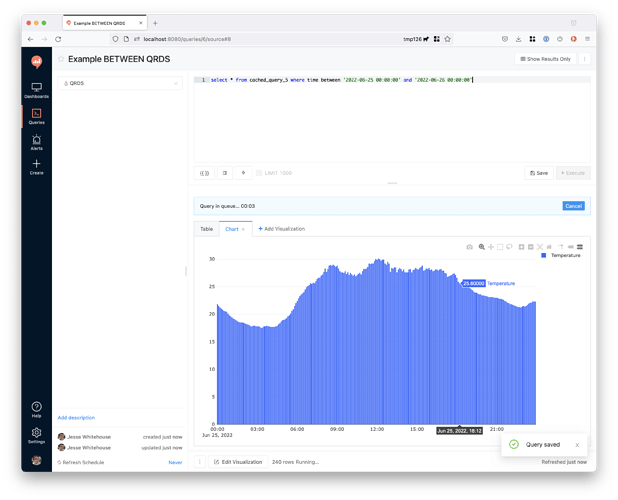The height and width of the screenshot is (500, 618).
Task: Click the Temperature legend label
Action: point(566,256)
